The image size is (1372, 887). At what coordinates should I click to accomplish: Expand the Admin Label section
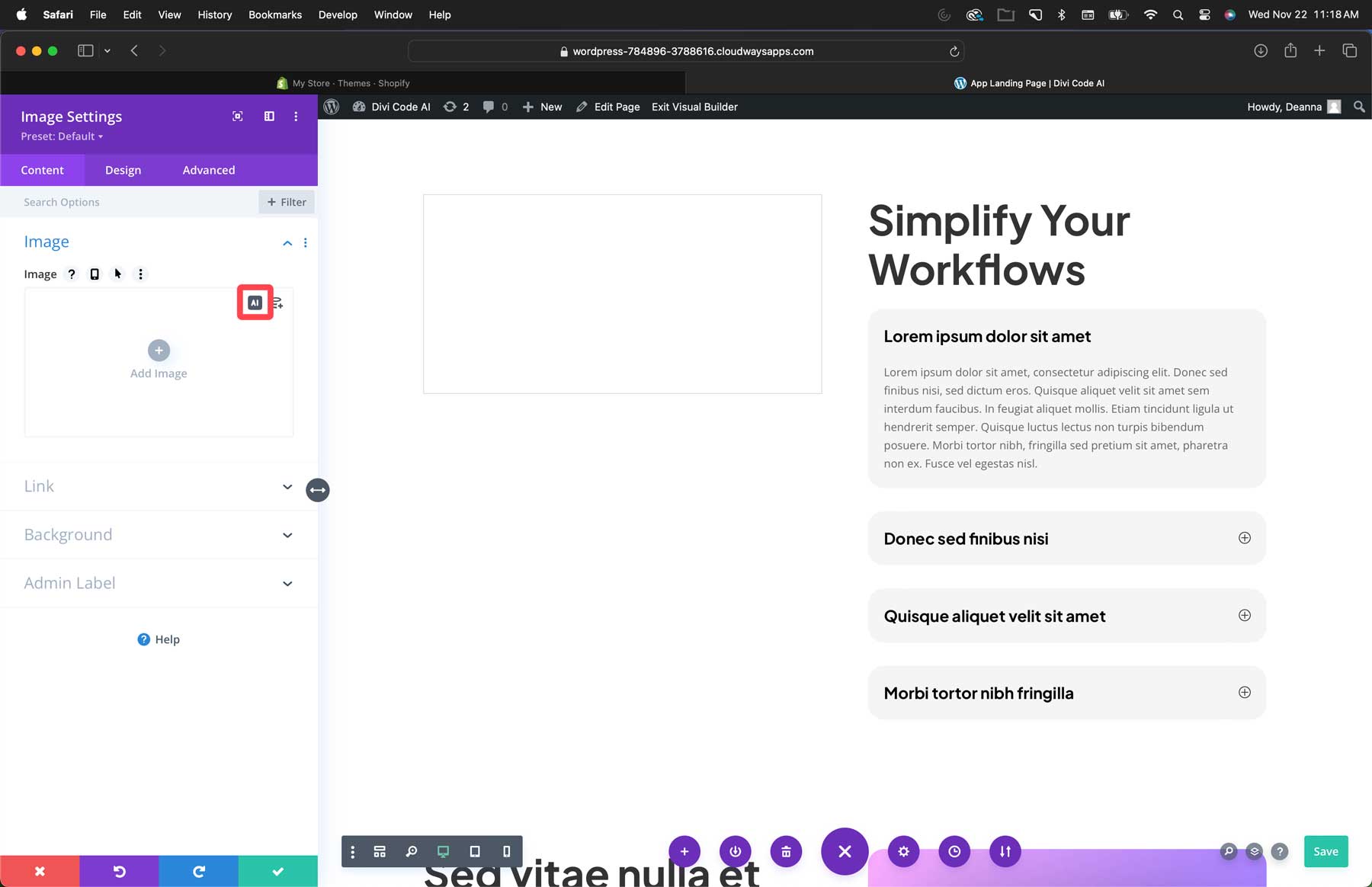pyautogui.click(x=159, y=583)
